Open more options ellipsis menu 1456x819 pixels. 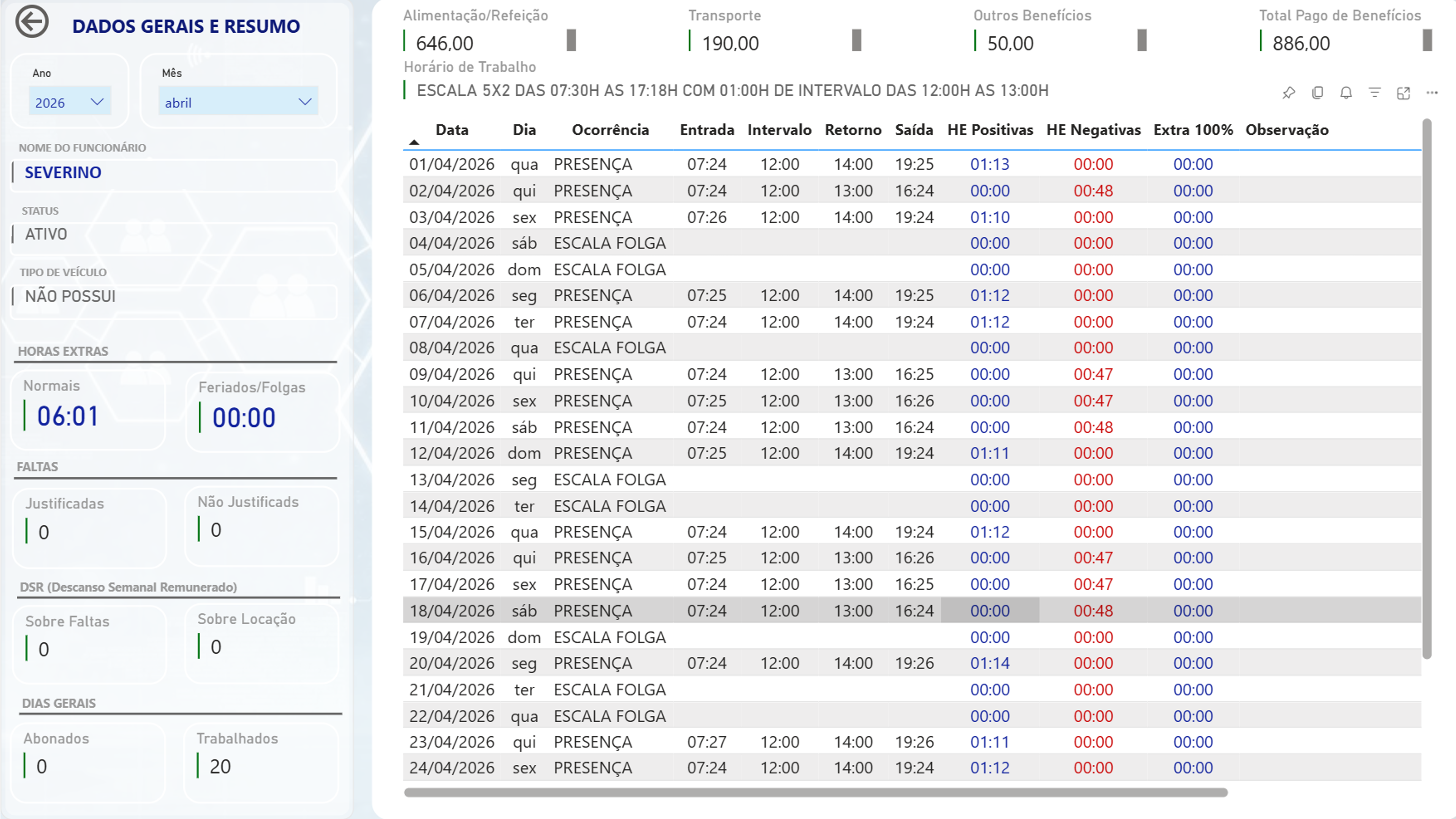pyautogui.click(x=1432, y=93)
